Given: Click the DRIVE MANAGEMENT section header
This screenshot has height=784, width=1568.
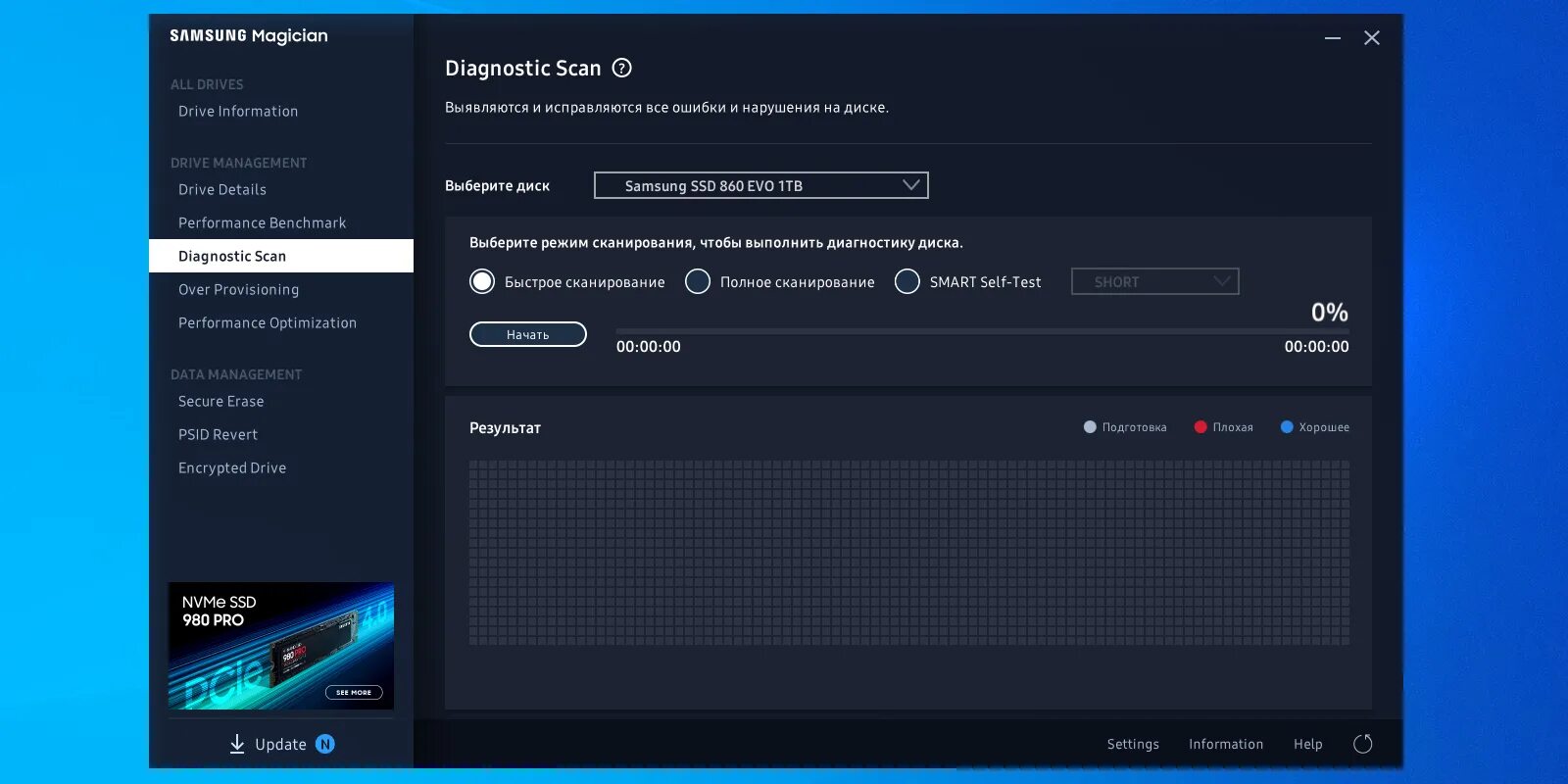Looking at the screenshot, I should coord(238,163).
